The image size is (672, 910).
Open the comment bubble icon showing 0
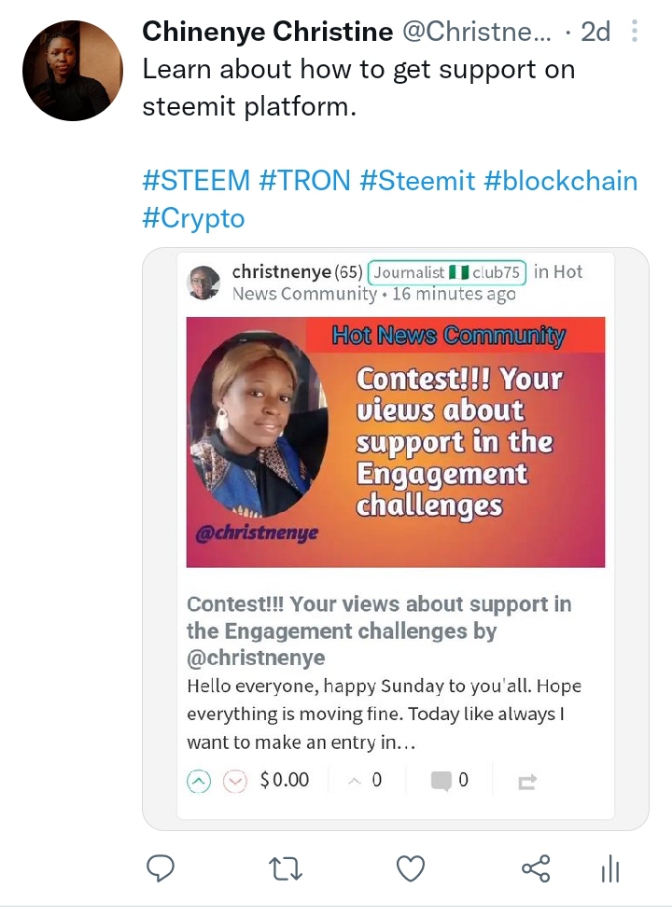pyautogui.click(x=441, y=781)
